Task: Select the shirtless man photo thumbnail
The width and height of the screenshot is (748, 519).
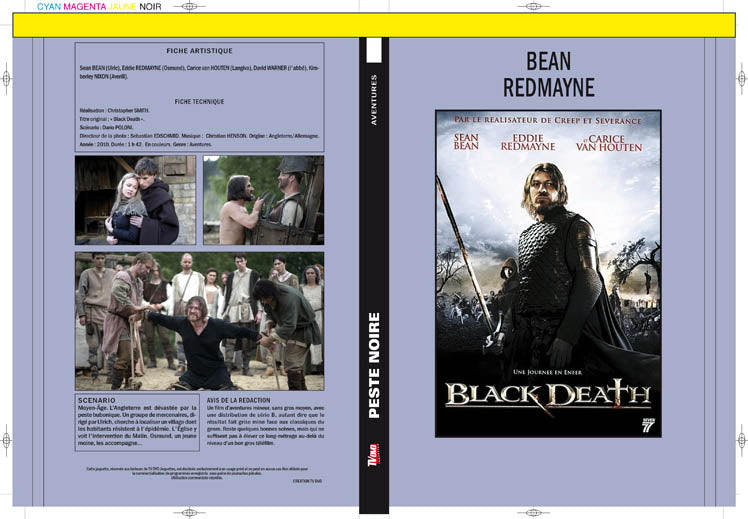Action: point(264,200)
